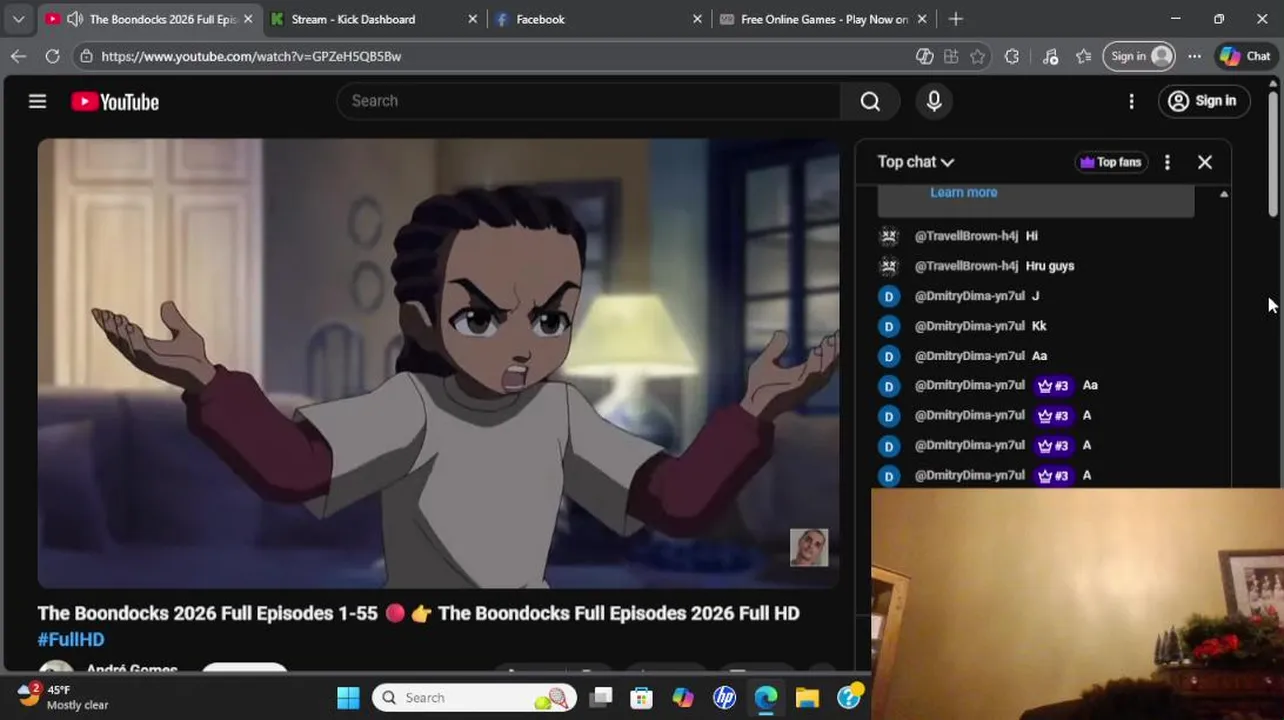
Task: Open YouTube settings three-dot menu
Action: 1131,101
